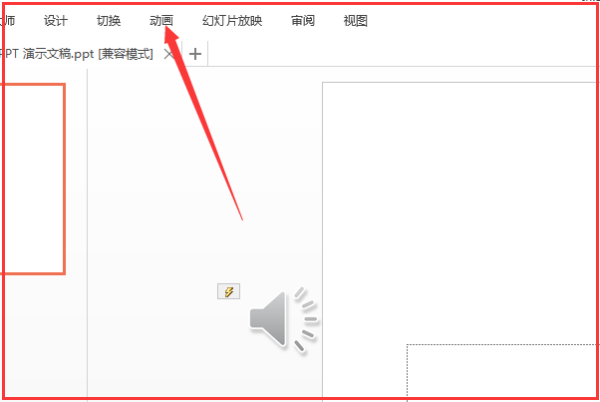Image resolution: width=600 pixels, height=402 pixels.
Task: Open the 审阅 review tab
Action: coord(303,21)
